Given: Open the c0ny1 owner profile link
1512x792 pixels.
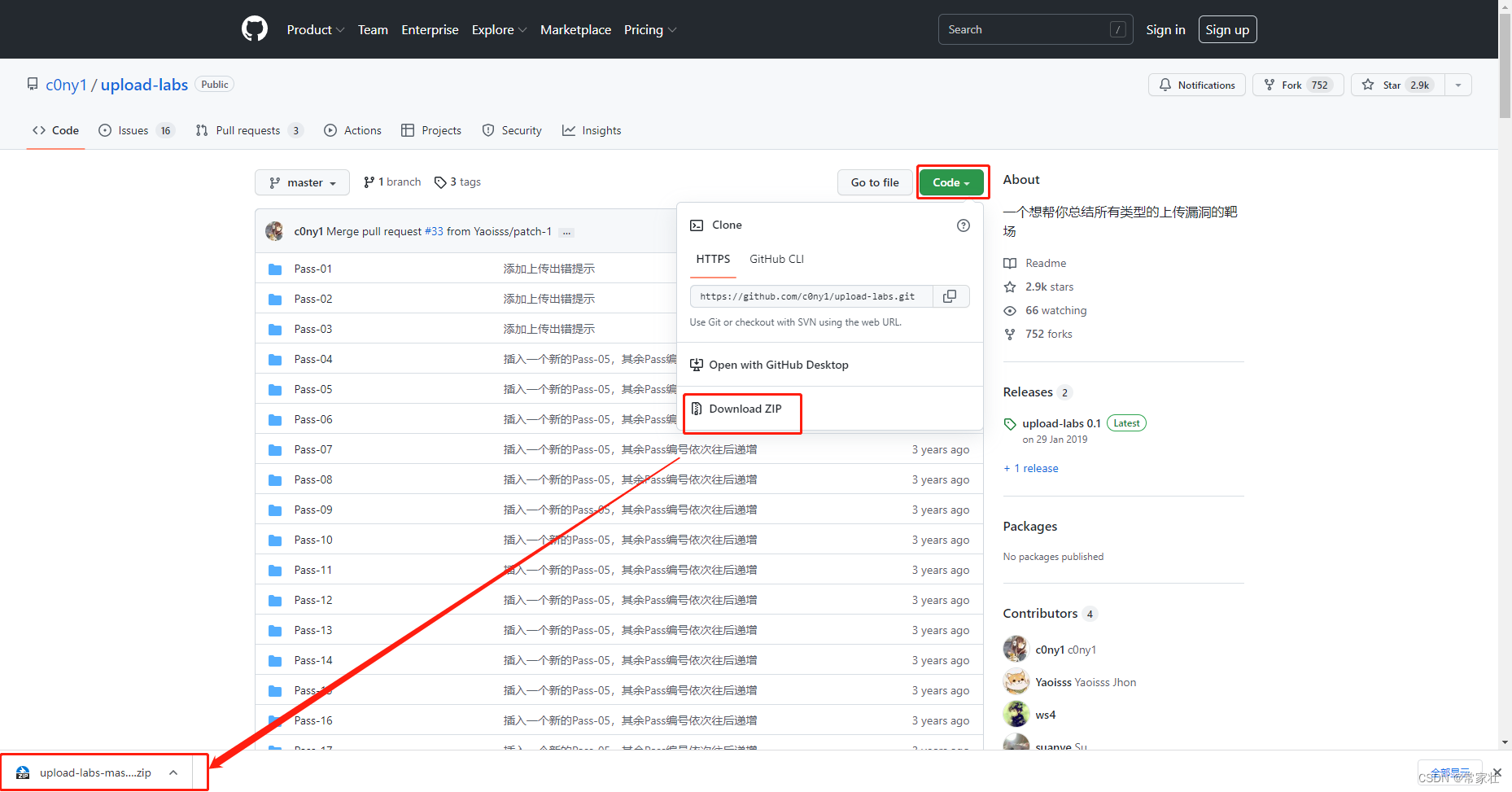Looking at the screenshot, I should [x=66, y=85].
